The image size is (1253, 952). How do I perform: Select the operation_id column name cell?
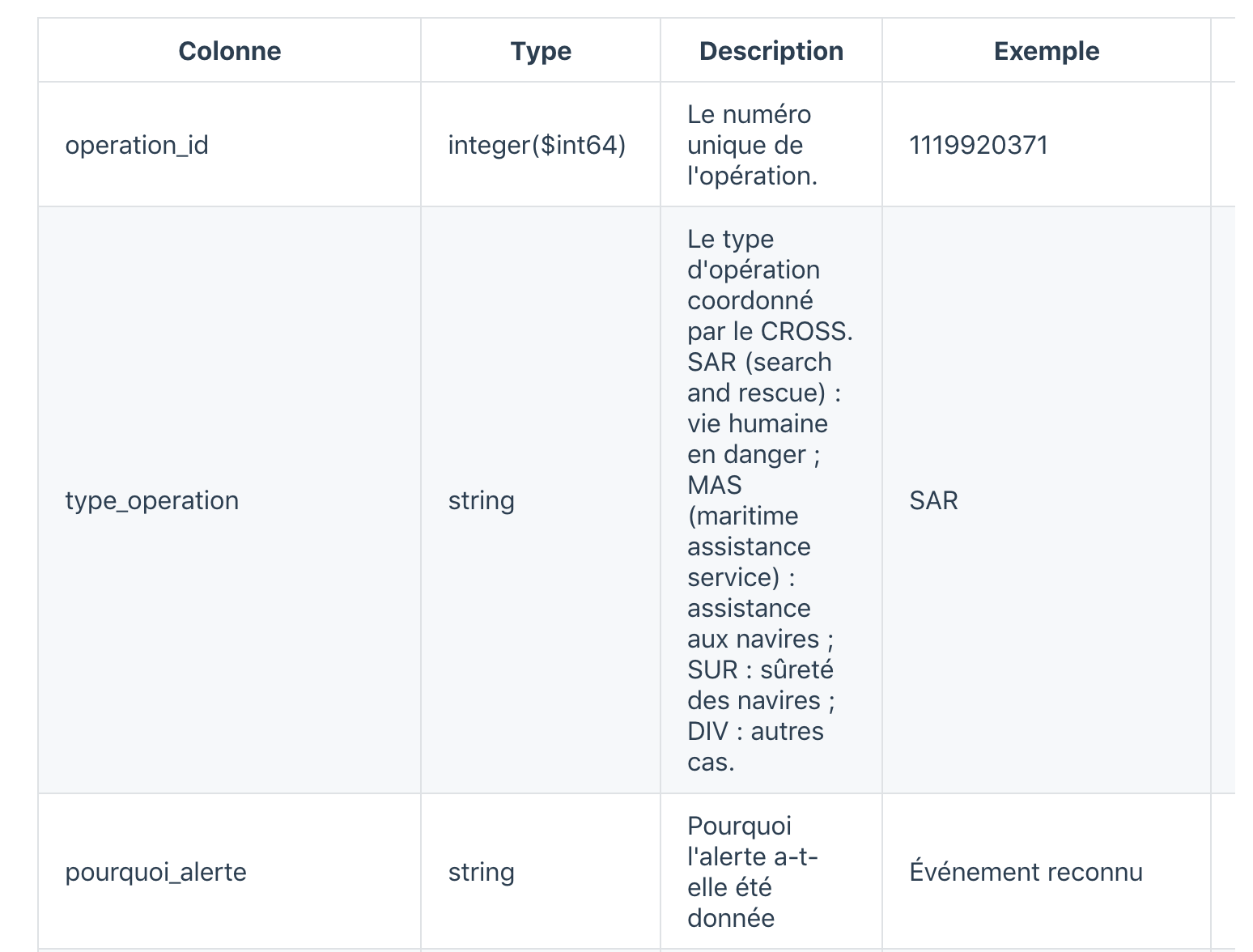pyautogui.click(x=137, y=145)
